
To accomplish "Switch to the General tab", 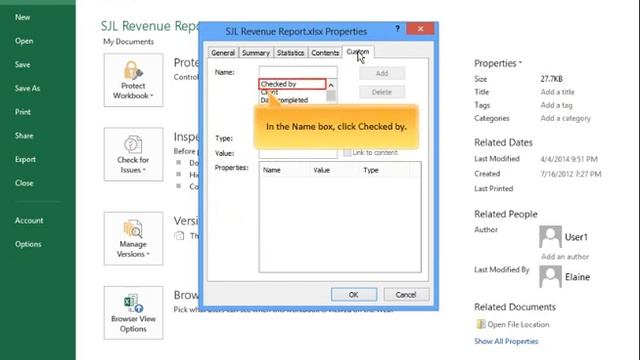I will click(x=223, y=53).
